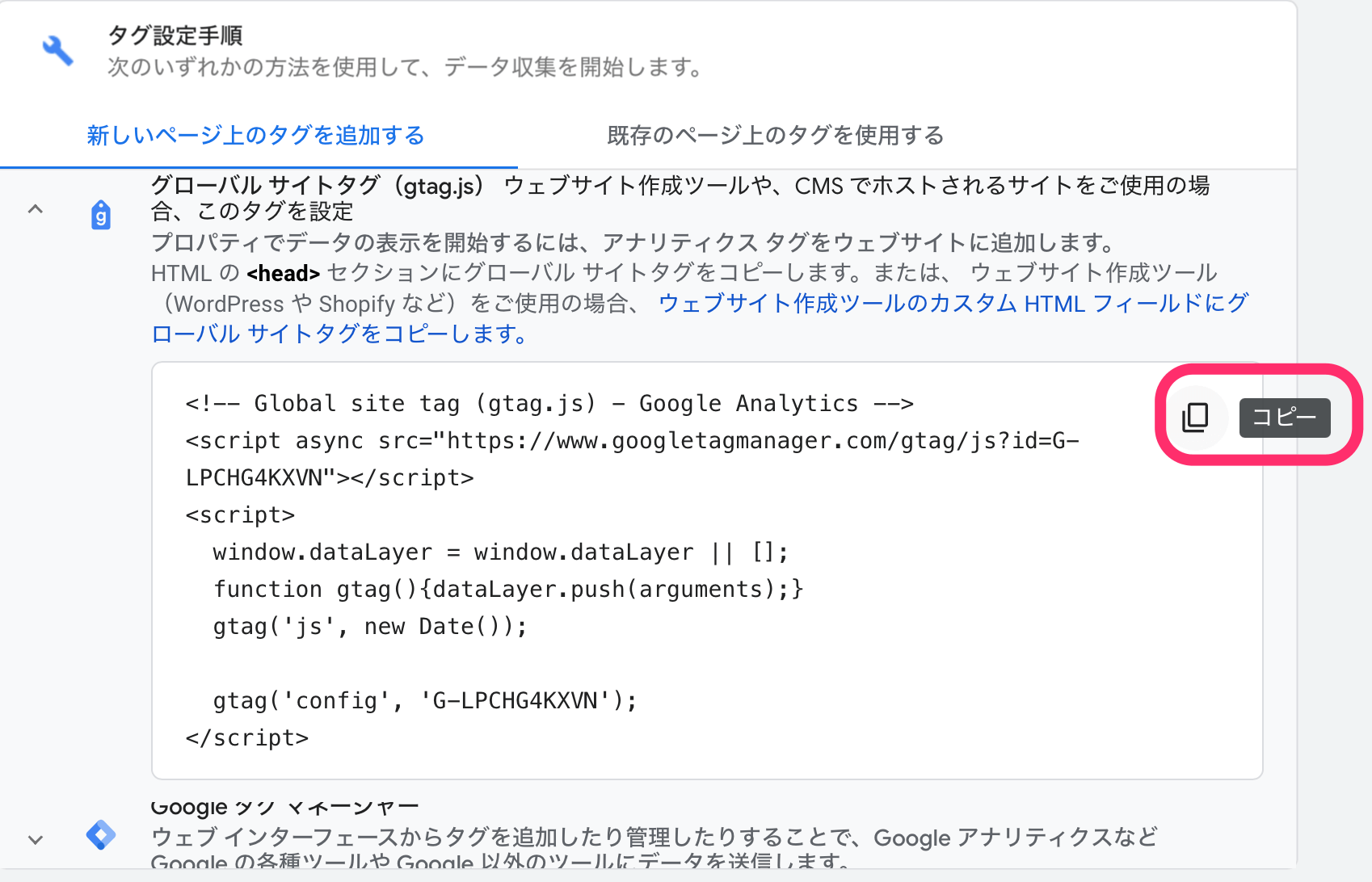
Task: Click the googletagmanager.com script URL line
Action: (632, 441)
